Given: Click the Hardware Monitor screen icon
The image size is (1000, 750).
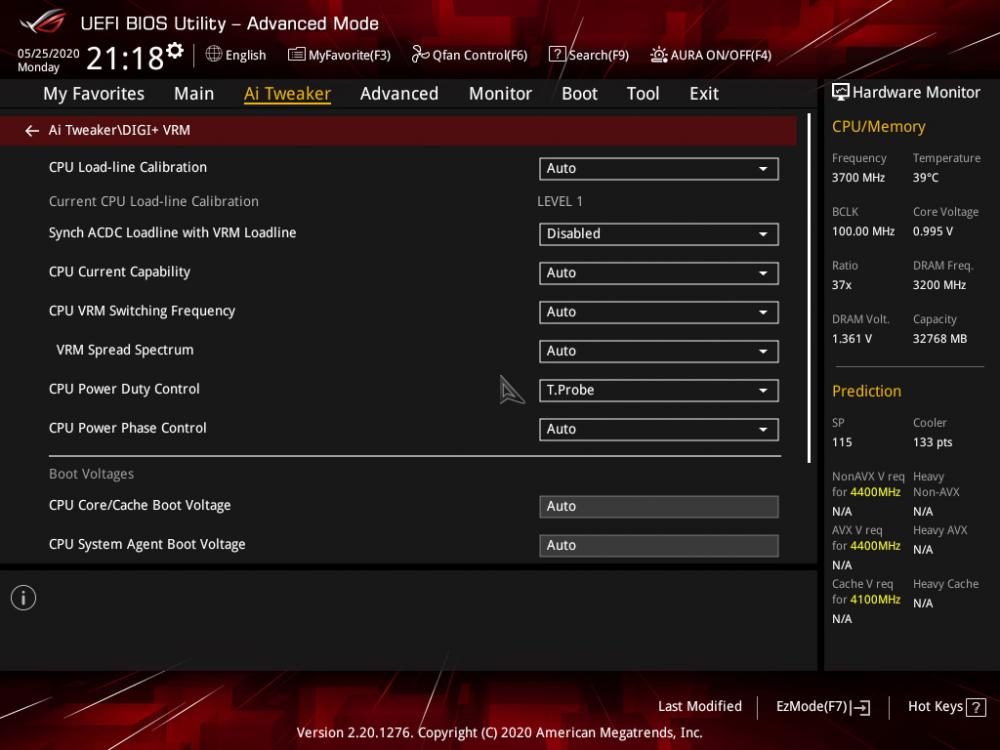Looking at the screenshot, I should [841, 92].
